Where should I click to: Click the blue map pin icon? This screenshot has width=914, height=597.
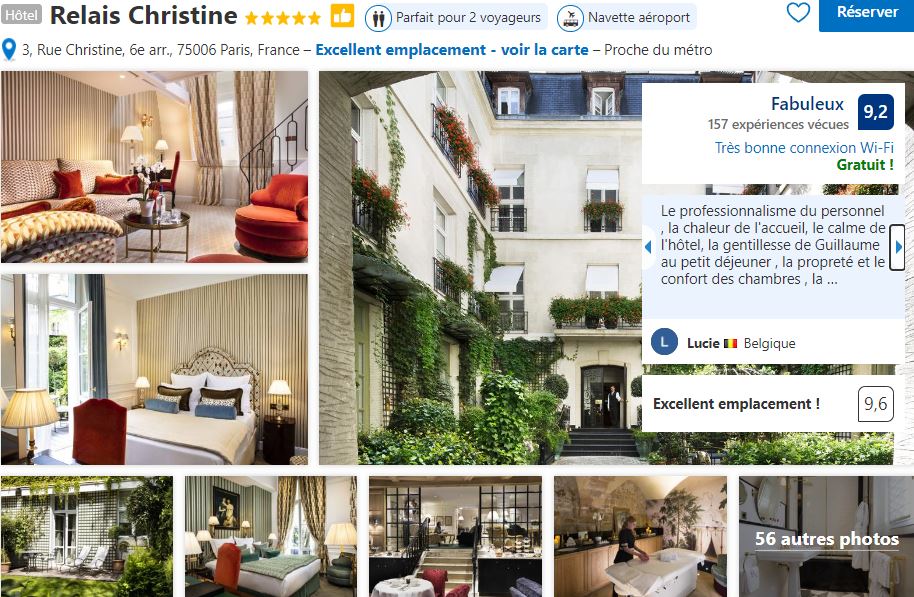[x=9, y=50]
